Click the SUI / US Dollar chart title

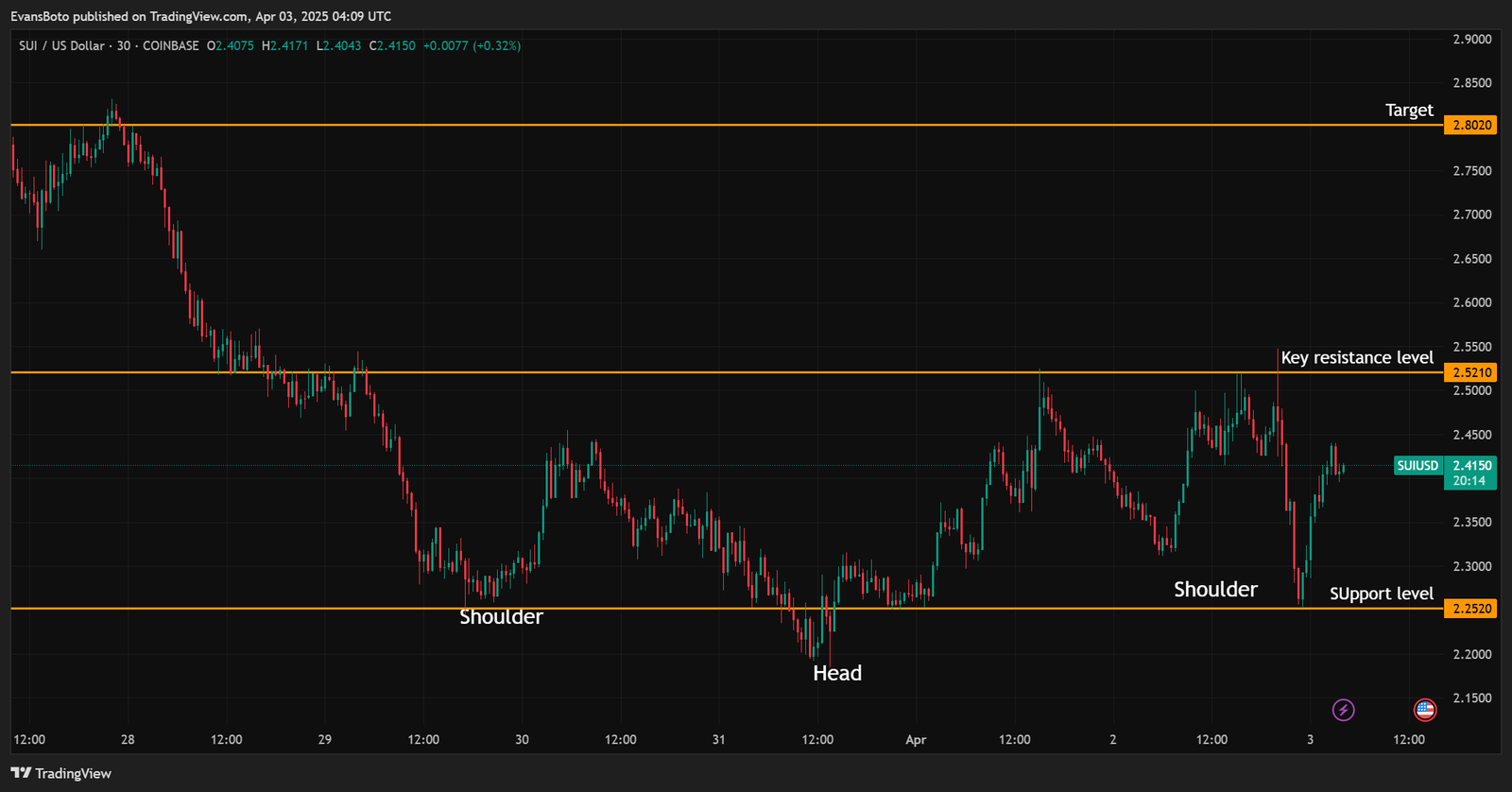click(x=61, y=45)
